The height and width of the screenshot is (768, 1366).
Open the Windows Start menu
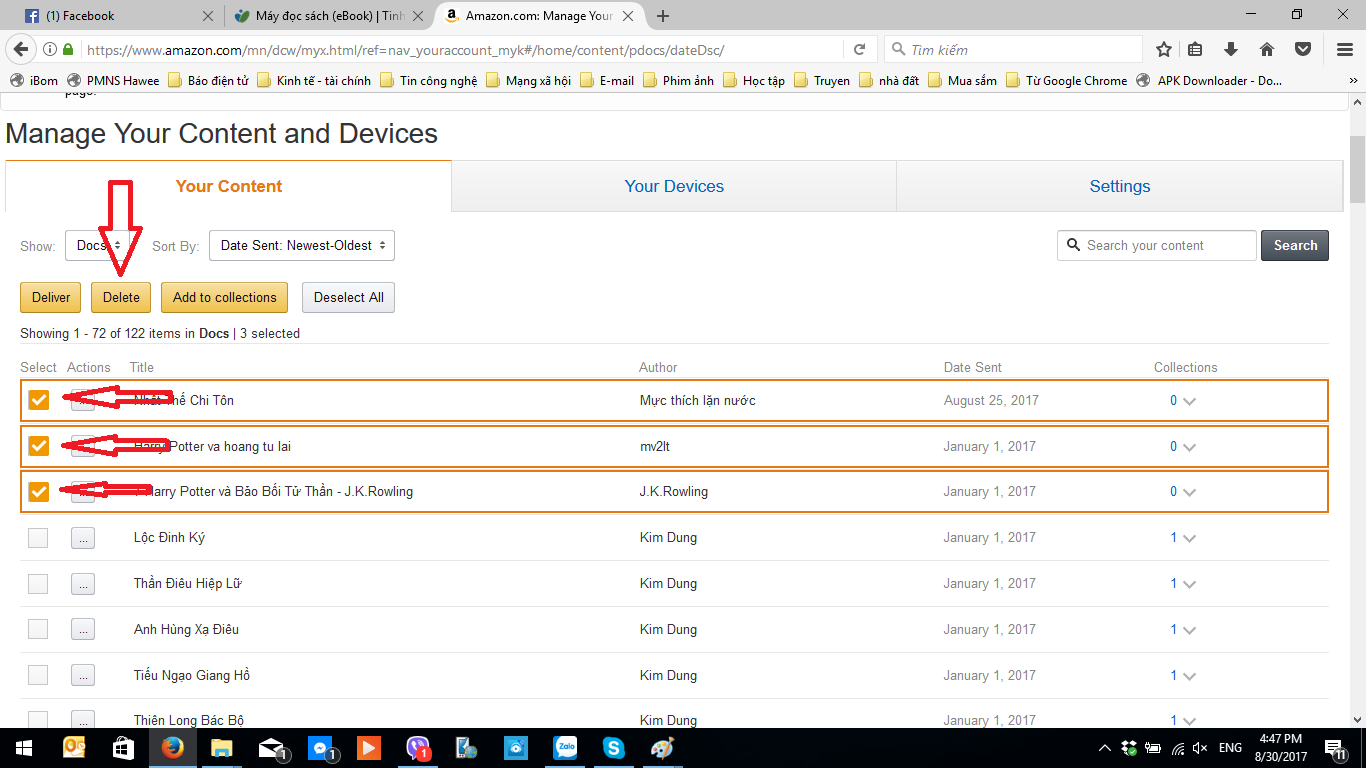tap(23, 748)
